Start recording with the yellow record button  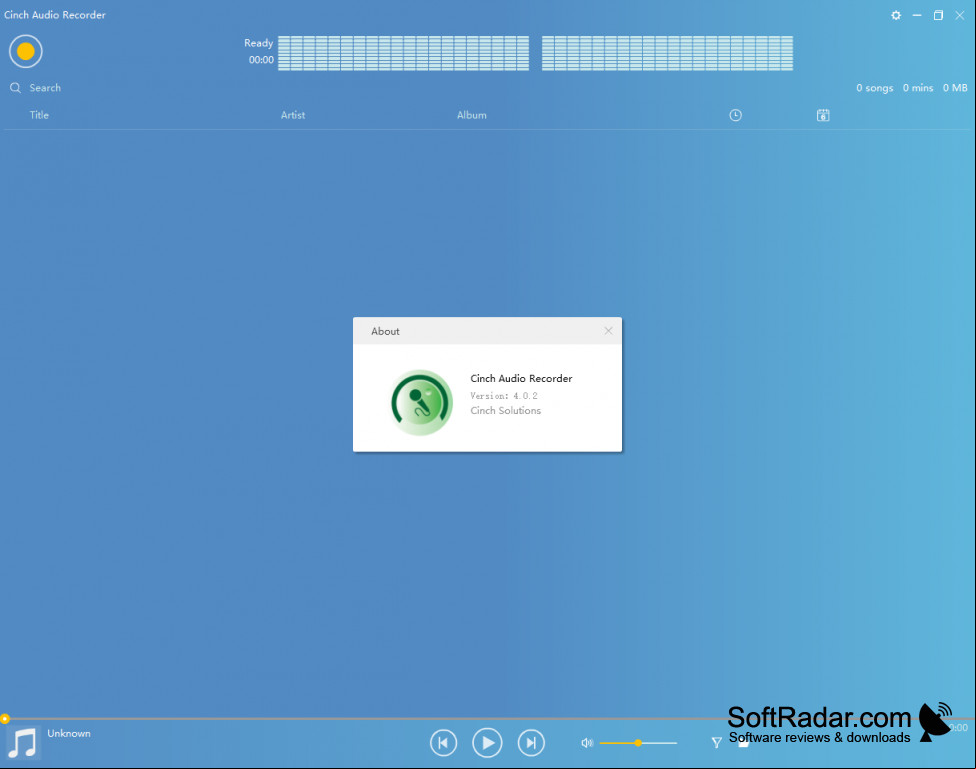click(26, 51)
